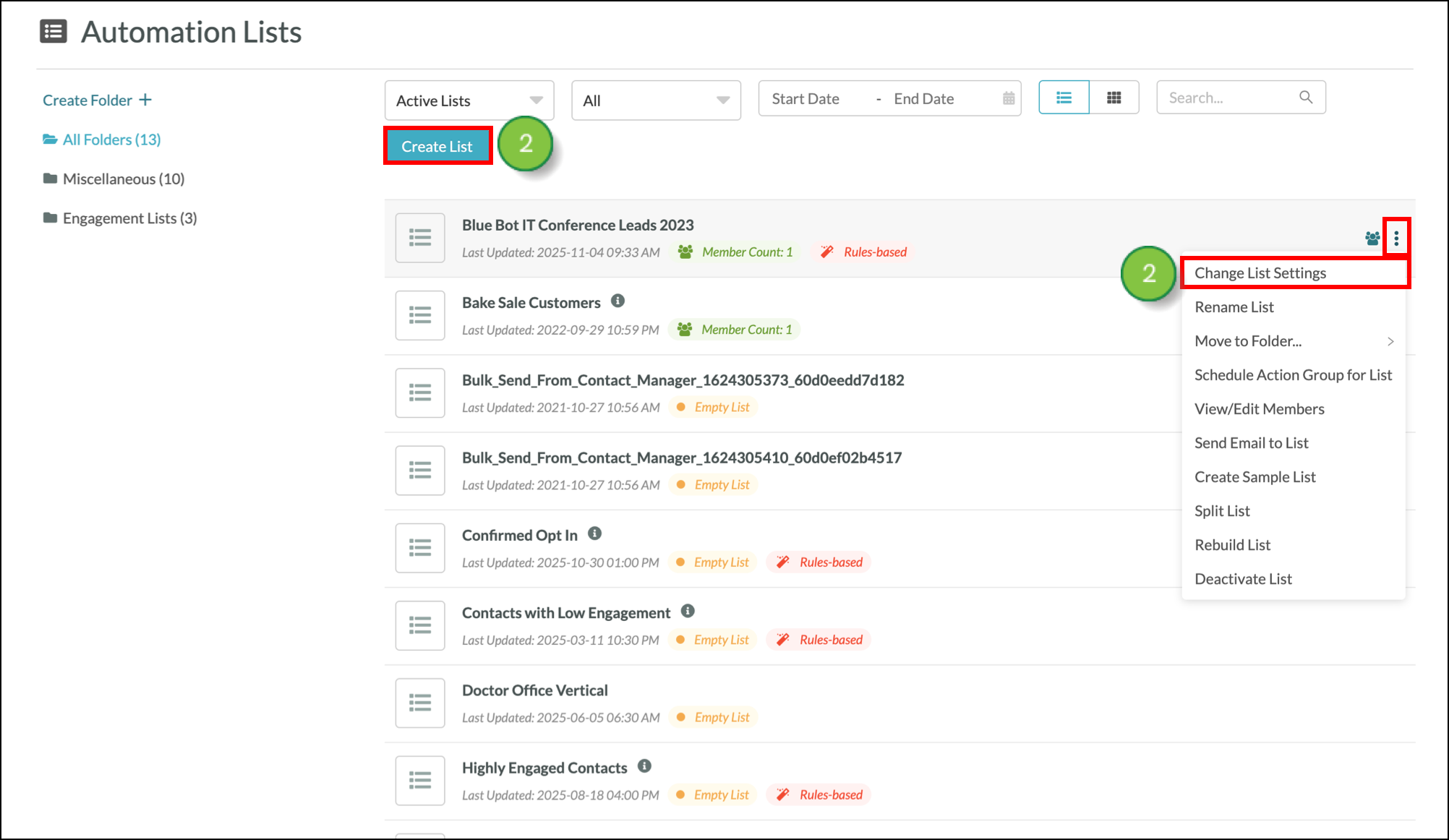This screenshot has width=1449, height=840.
Task: Switch to grid view layout
Action: 1114,98
